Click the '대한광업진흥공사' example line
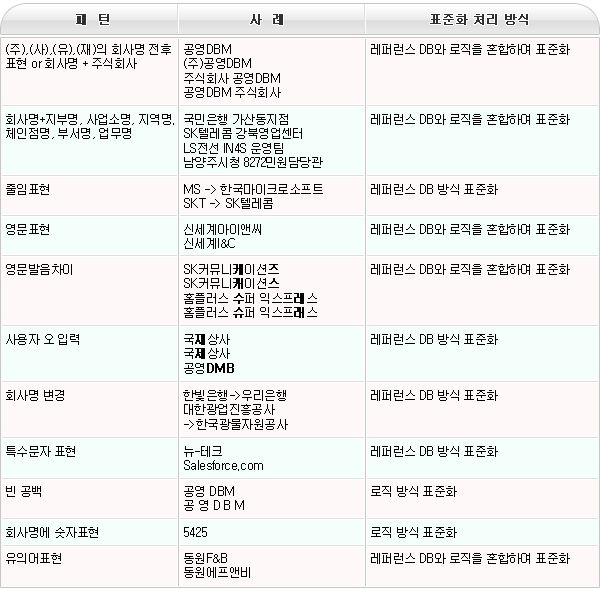The height and width of the screenshot is (590, 600). pyautogui.click(x=229, y=410)
